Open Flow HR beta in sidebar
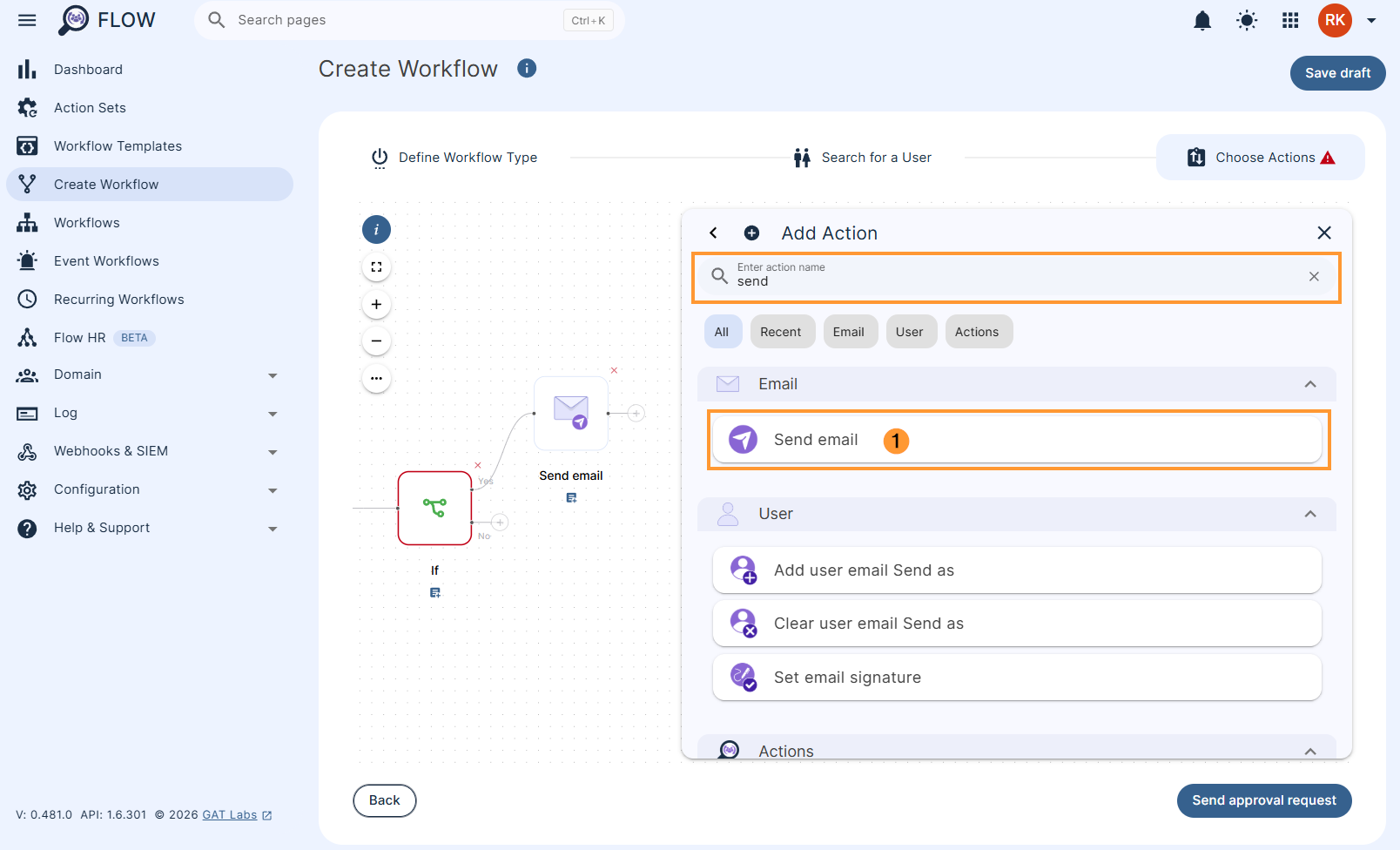This screenshot has height=850, width=1400. 150,338
